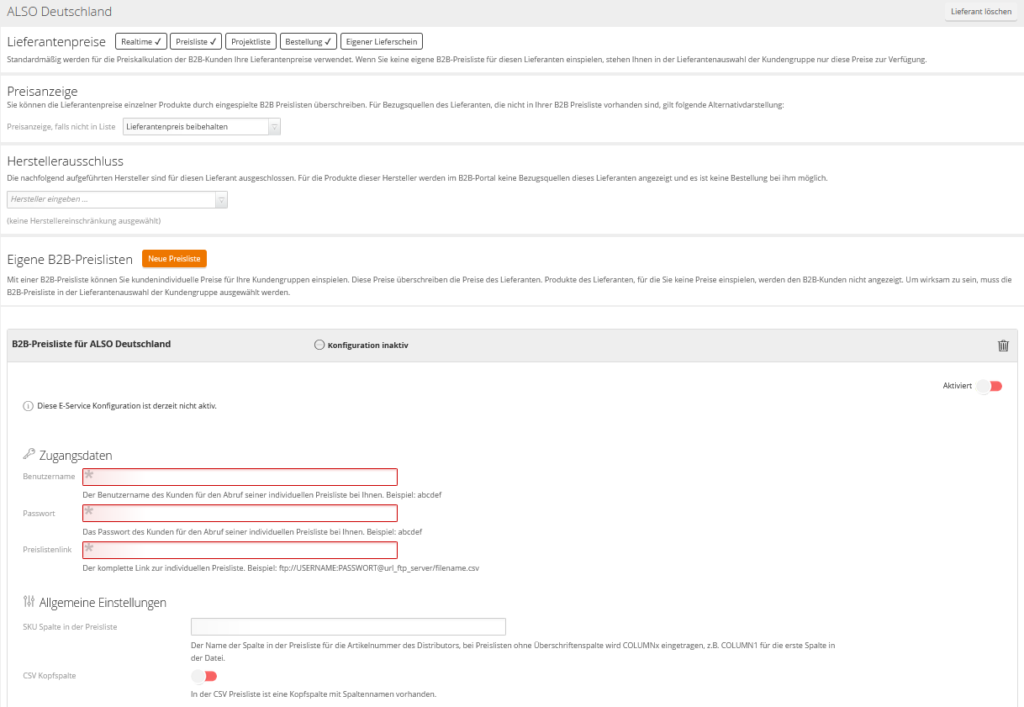Toggle the Preisliste option
The width and height of the screenshot is (1024, 707).
click(x=196, y=42)
